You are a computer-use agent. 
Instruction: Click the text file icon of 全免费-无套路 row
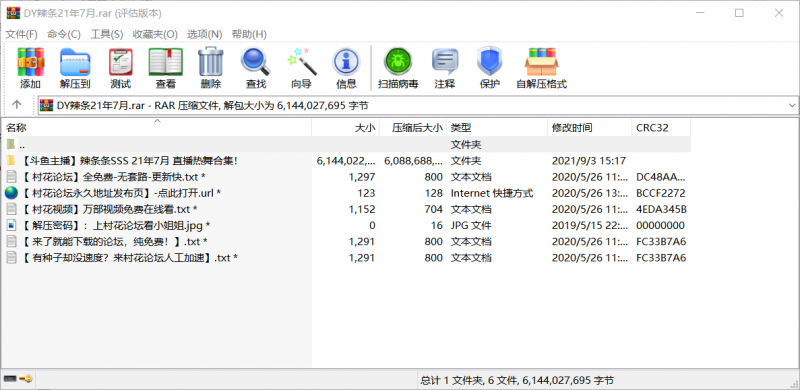point(11,177)
